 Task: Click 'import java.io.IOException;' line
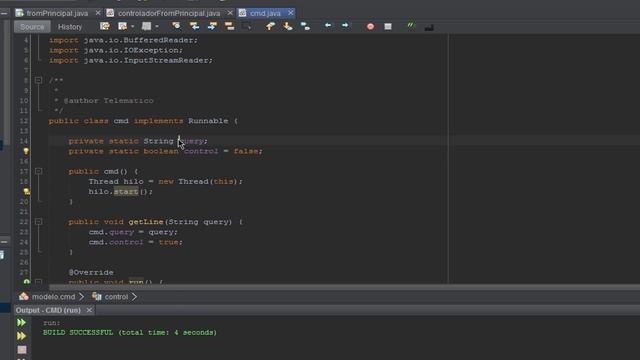point(116,50)
